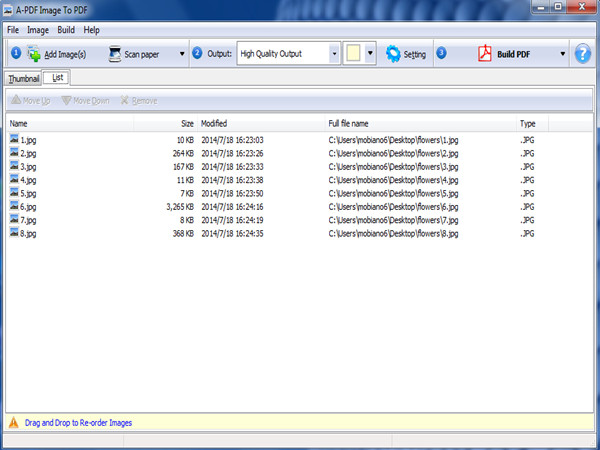
Task: Click the image icon of 3.jpg
Action: (14, 166)
